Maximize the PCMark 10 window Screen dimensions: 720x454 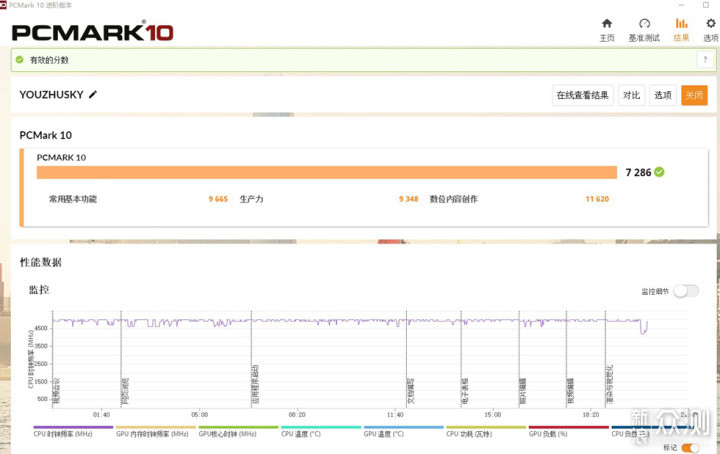[x=706, y=5]
